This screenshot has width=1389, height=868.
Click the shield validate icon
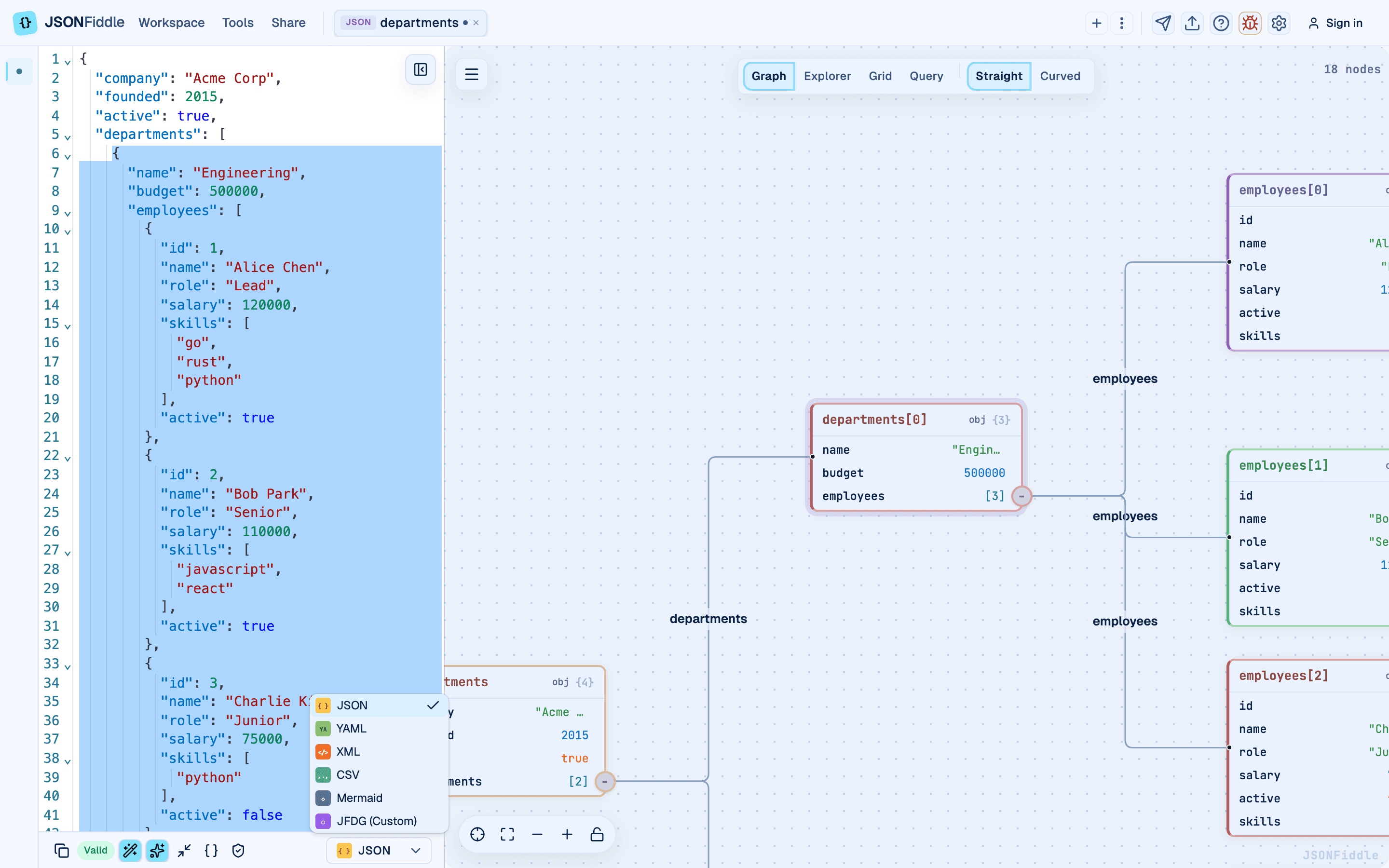click(x=238, y=850)
